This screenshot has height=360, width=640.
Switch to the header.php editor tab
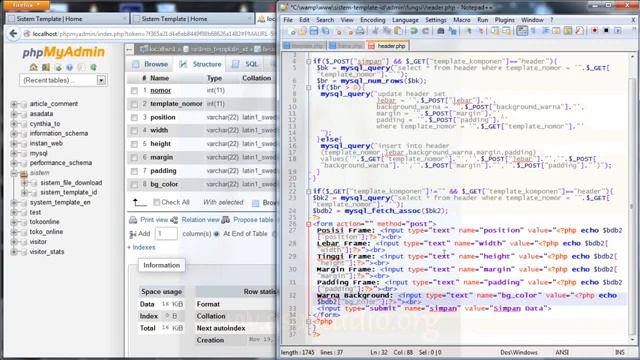(x=387, y=46)
